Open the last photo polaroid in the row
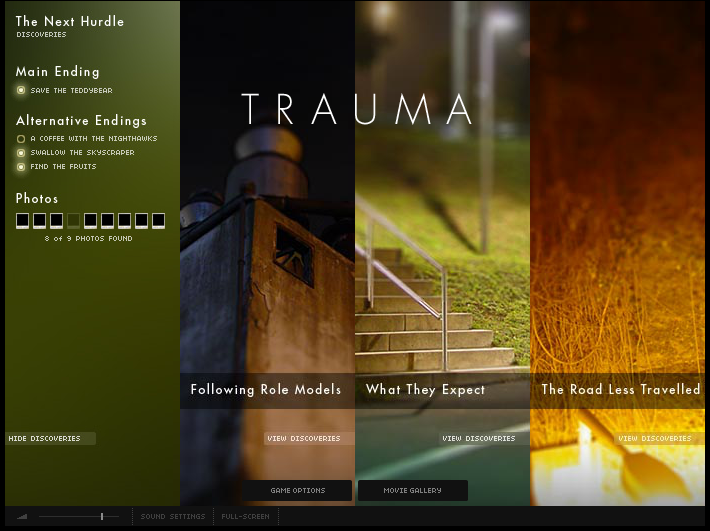Image resolution: width=710 pixels, height=531 pixels. pyautogui.click(x=158, y=220)
